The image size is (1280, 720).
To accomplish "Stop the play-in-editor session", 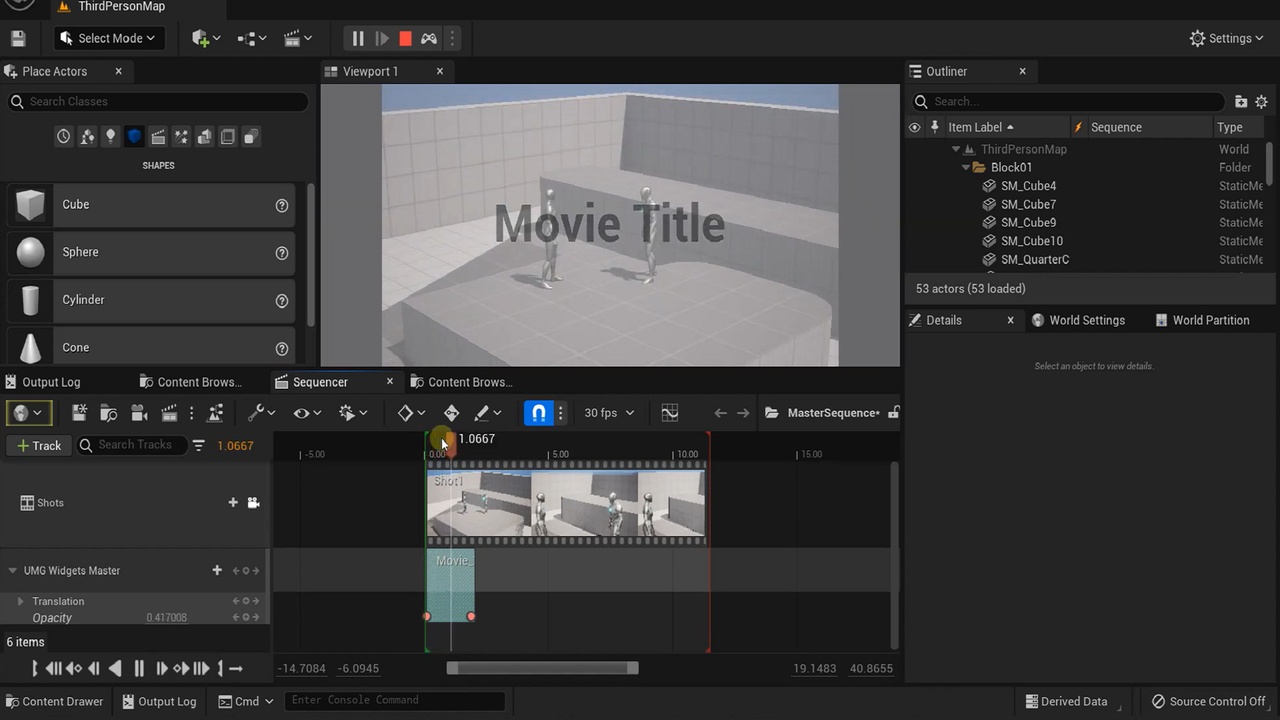I will pos(405,39).
